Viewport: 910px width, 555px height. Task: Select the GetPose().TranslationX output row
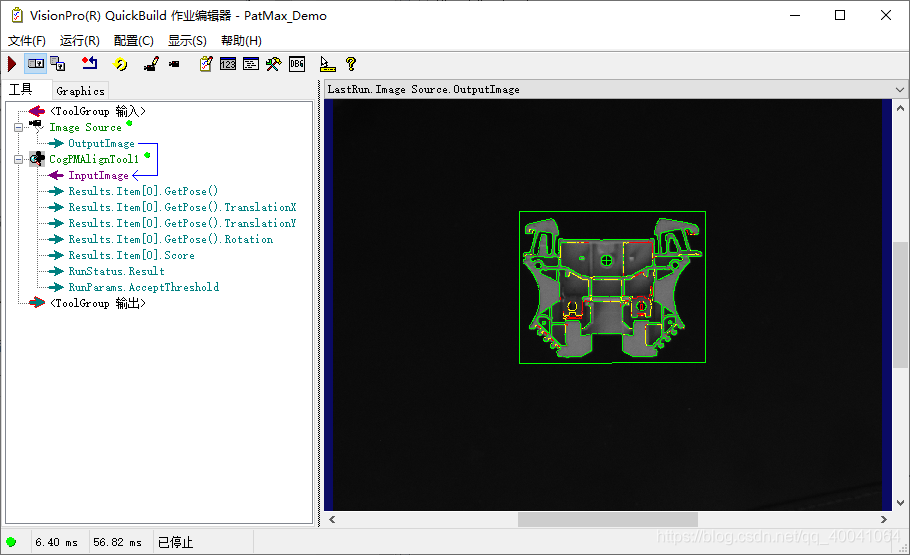tap(182, 207)
